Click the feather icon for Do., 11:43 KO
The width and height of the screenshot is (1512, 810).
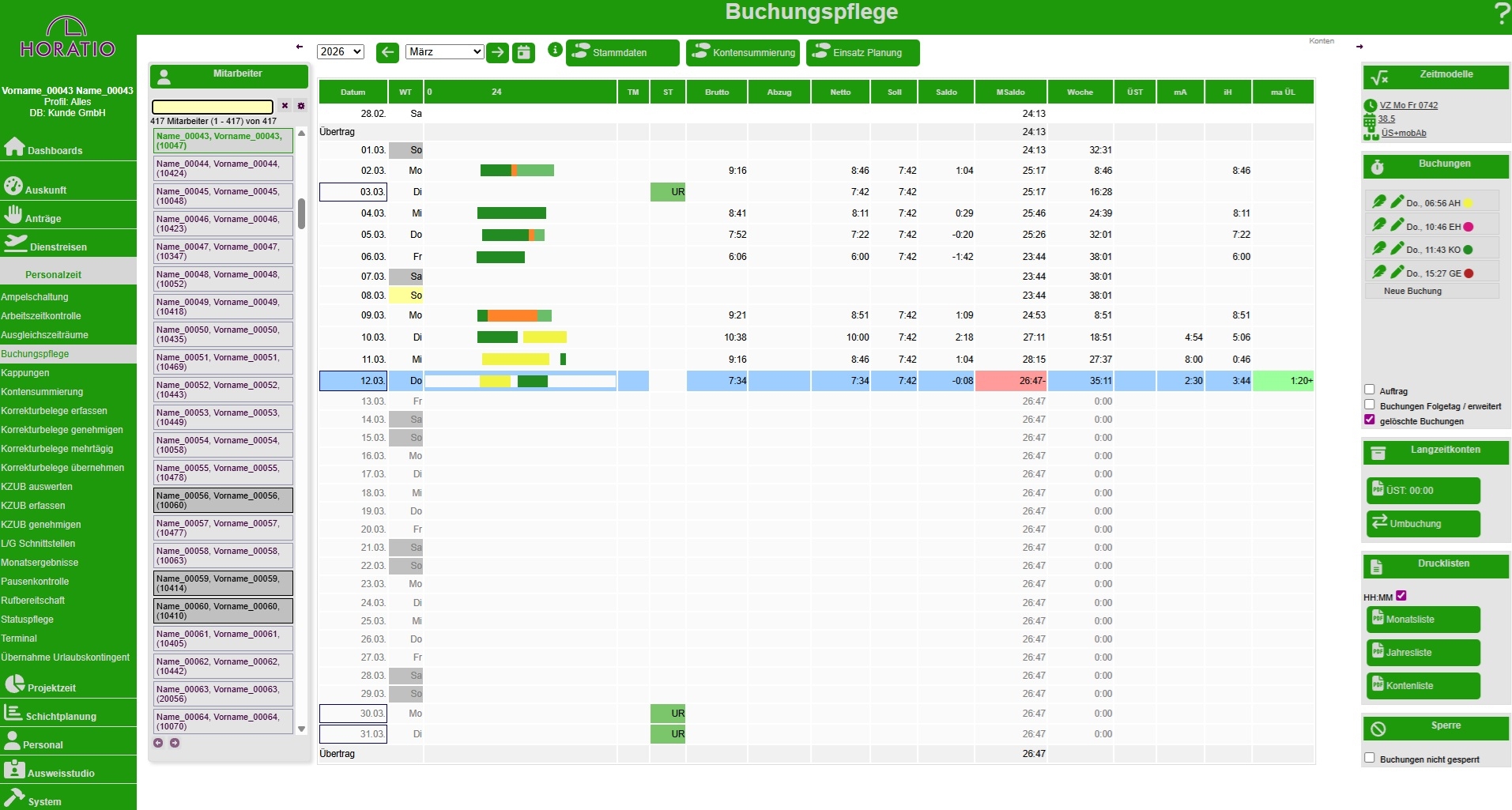1379,248
